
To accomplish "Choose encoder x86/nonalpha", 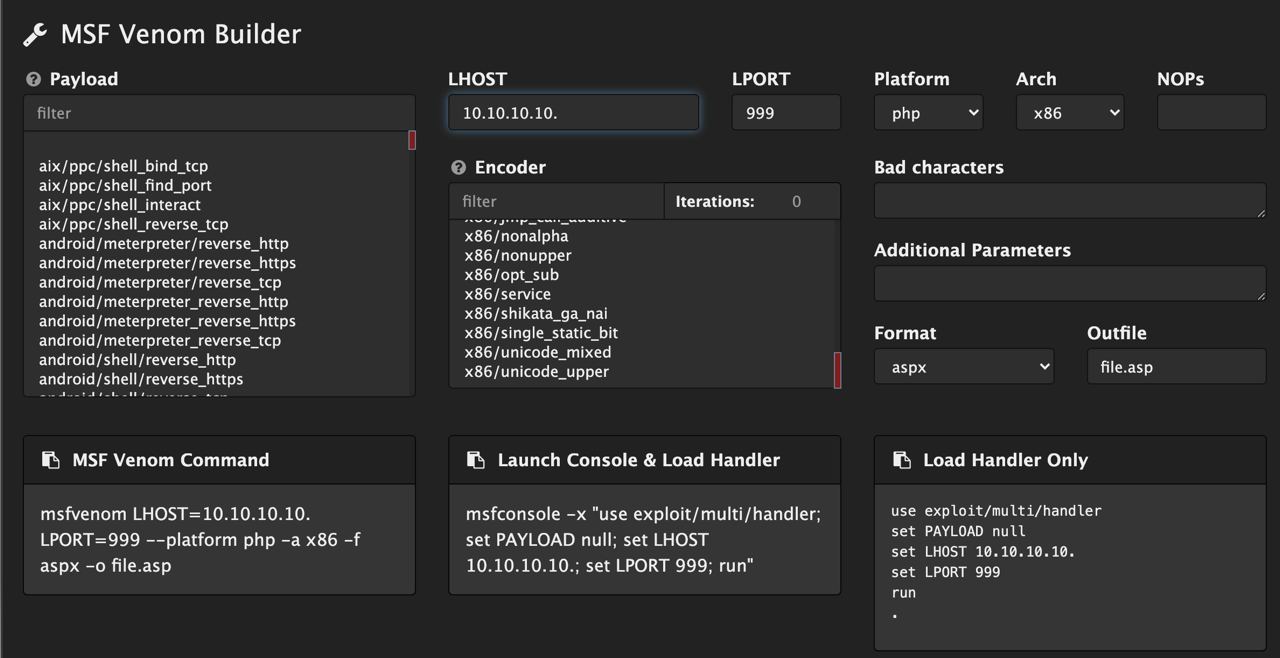I will click(516, 236).
